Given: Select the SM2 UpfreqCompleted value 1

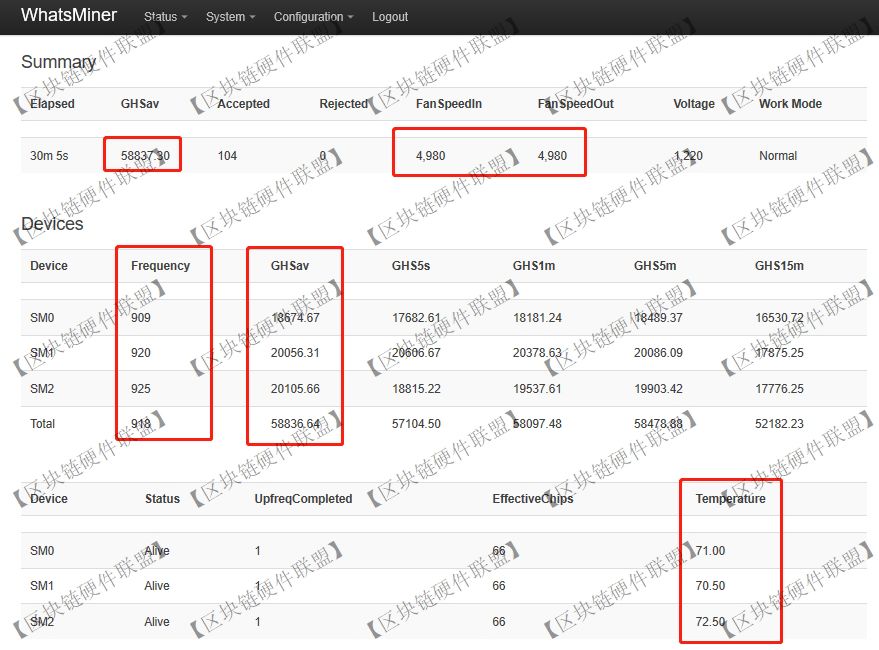Looking at the screenshot, I should (258, 622).
